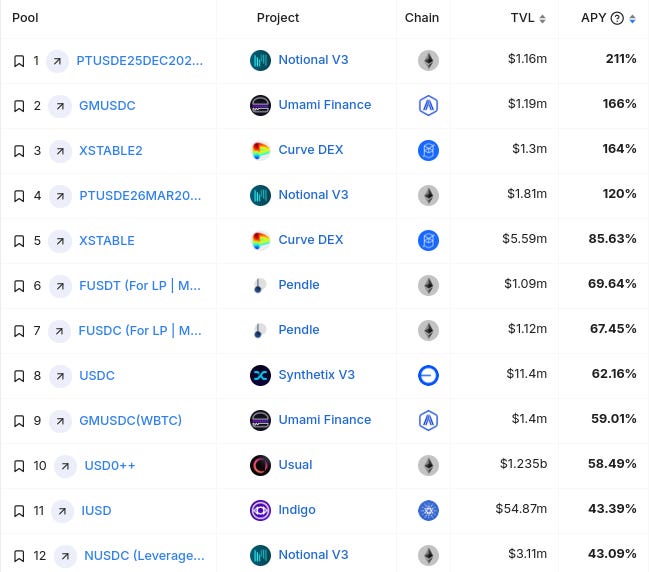649x572 pixels.
Task: Open external link arrow for IUSD
Action: (62, 511)
